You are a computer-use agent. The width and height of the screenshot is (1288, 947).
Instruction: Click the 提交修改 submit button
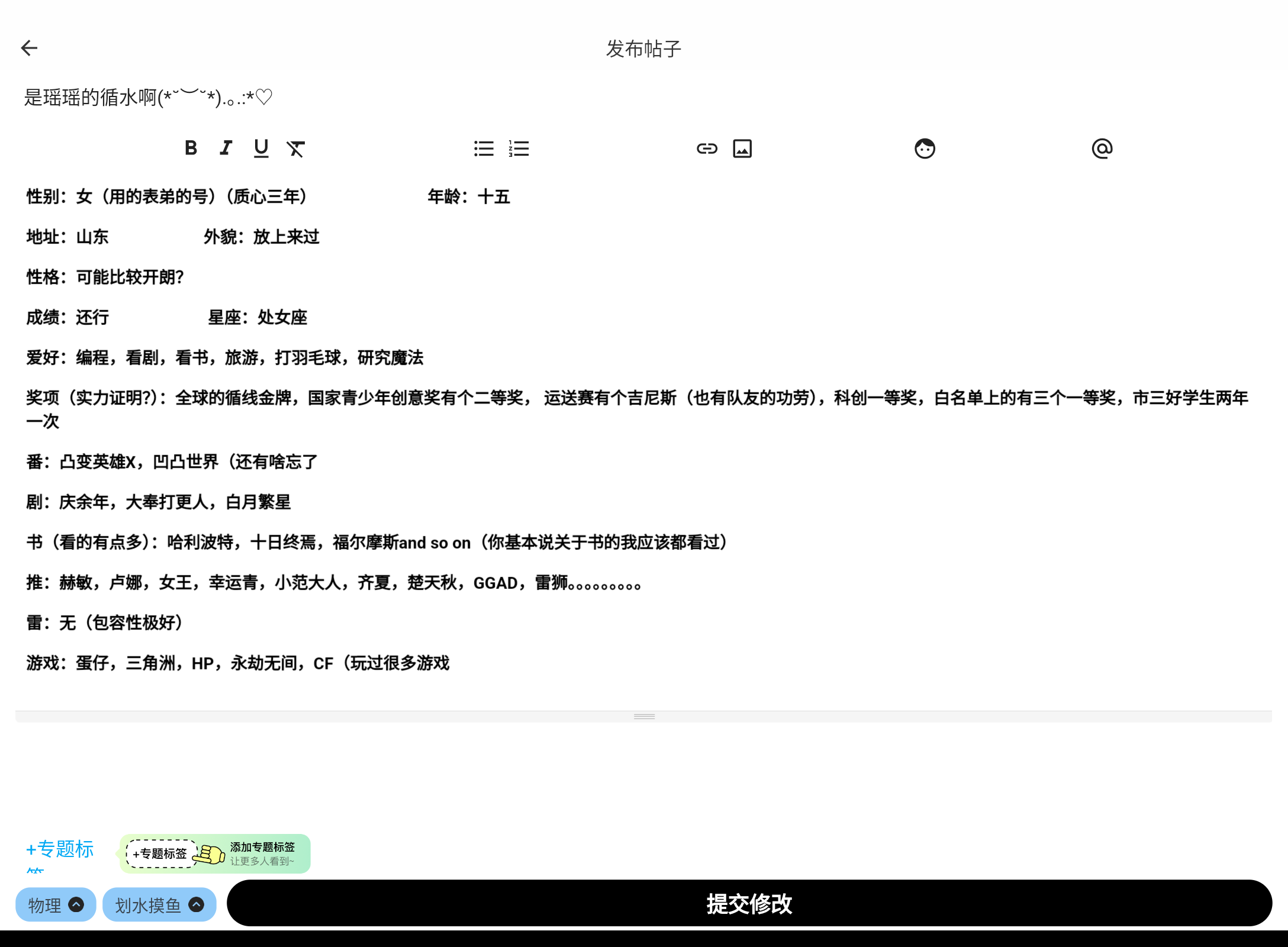[749, 903]
